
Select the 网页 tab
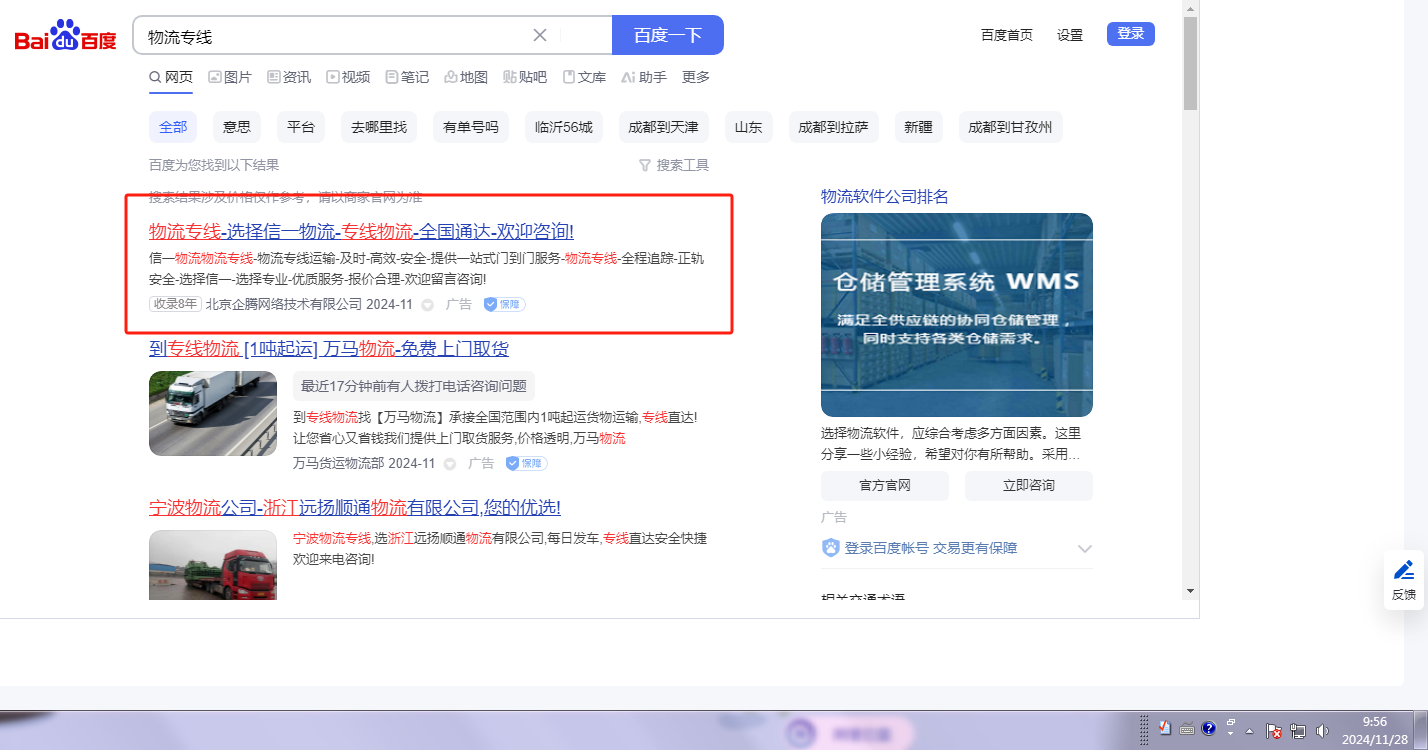pos(171,77)
